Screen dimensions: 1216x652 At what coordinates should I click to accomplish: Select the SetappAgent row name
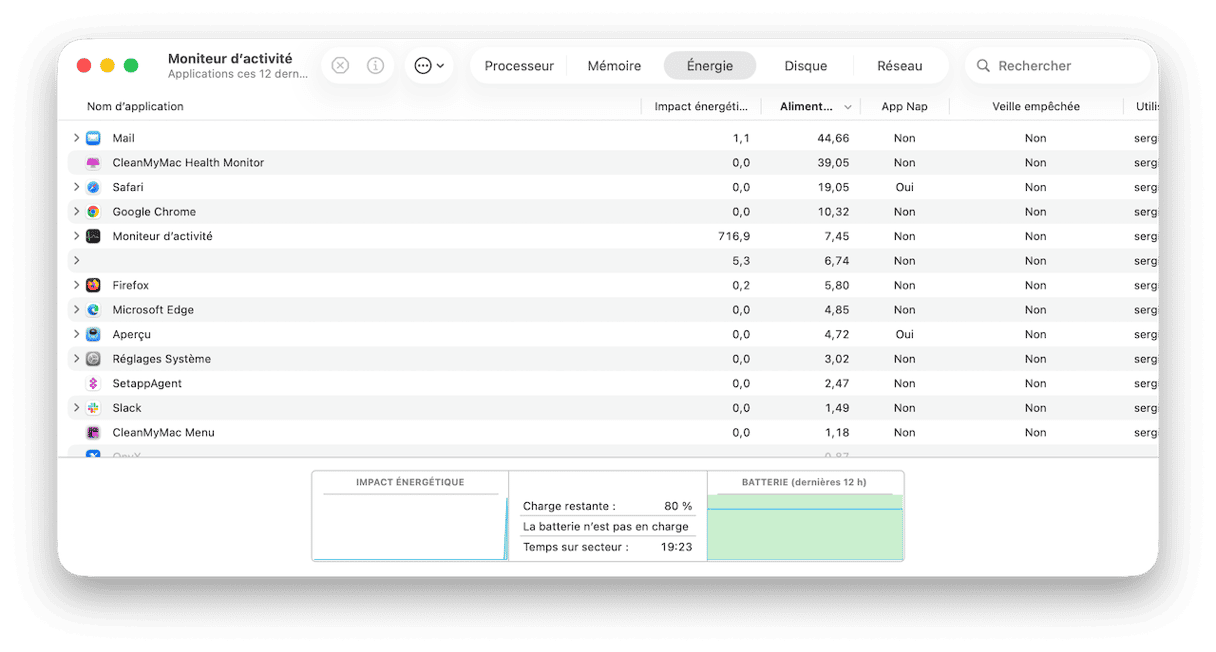click(147, 384)
